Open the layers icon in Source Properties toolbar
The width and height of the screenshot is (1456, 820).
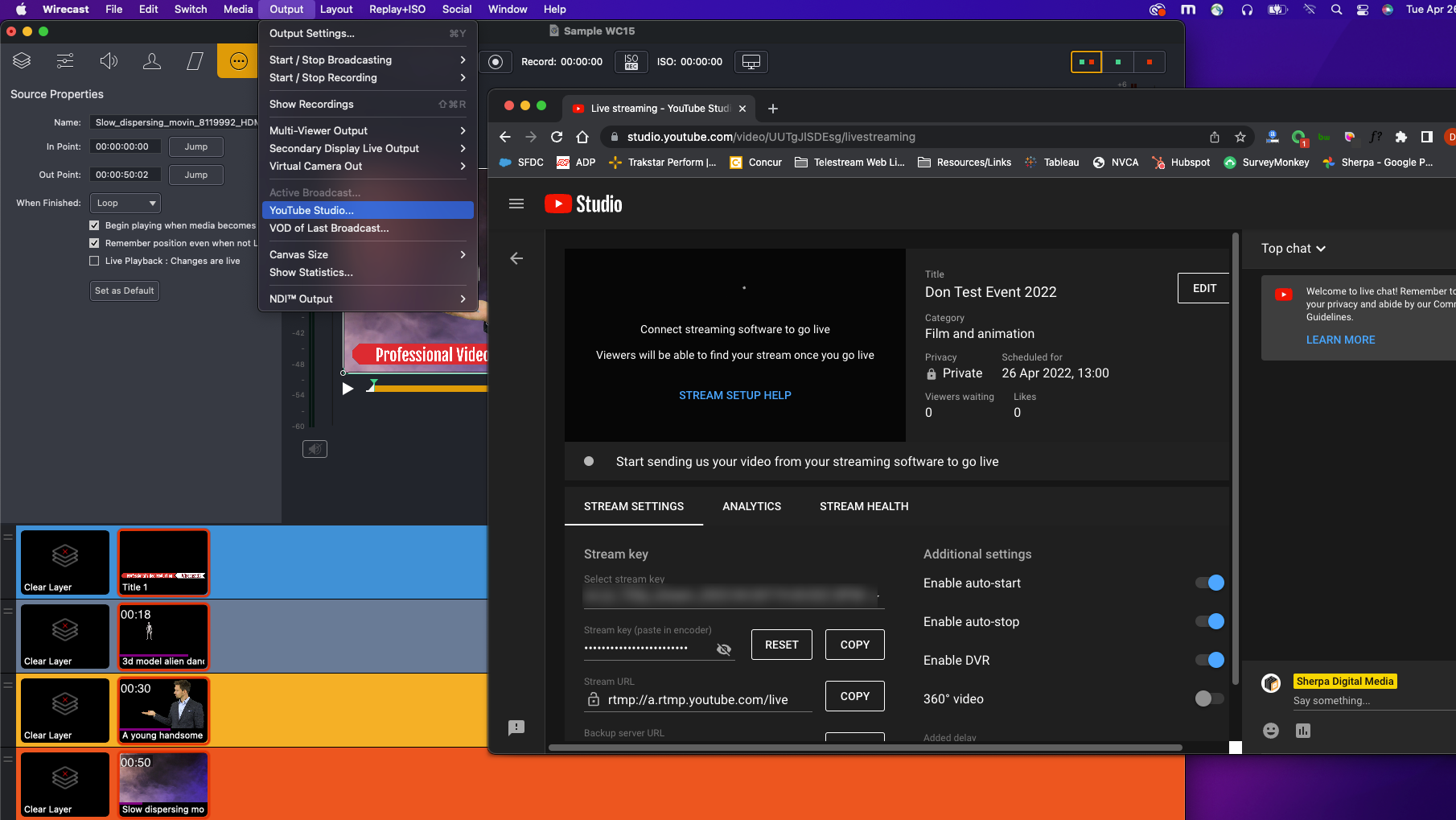[x=22, y=61]
